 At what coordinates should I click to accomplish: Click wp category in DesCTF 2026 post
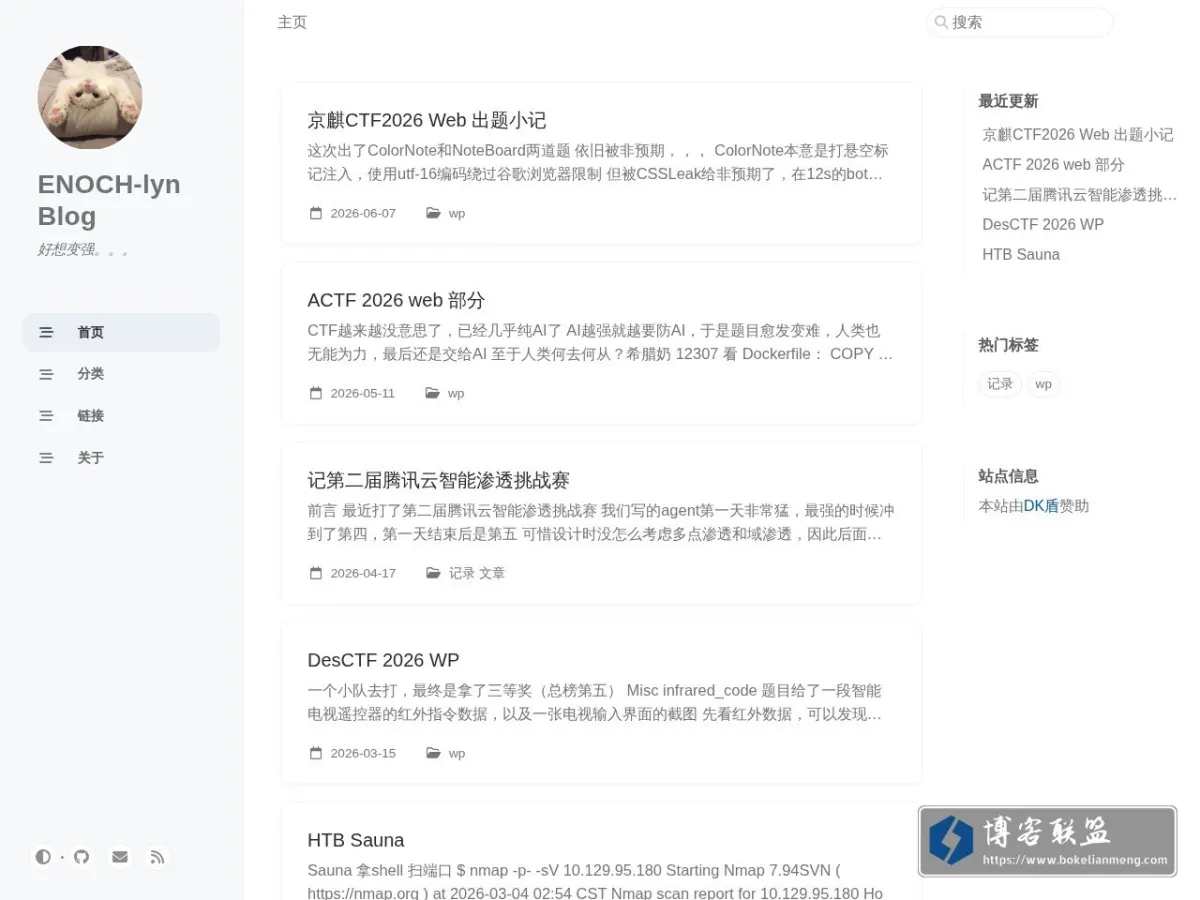click(457, 753)
